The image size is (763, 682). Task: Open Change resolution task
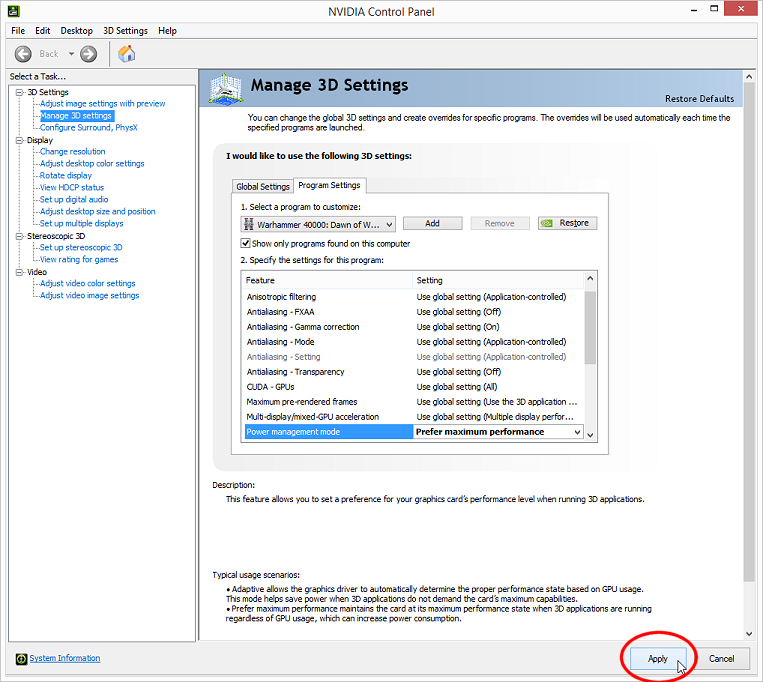pyautogui.click(x=73, y=152)
